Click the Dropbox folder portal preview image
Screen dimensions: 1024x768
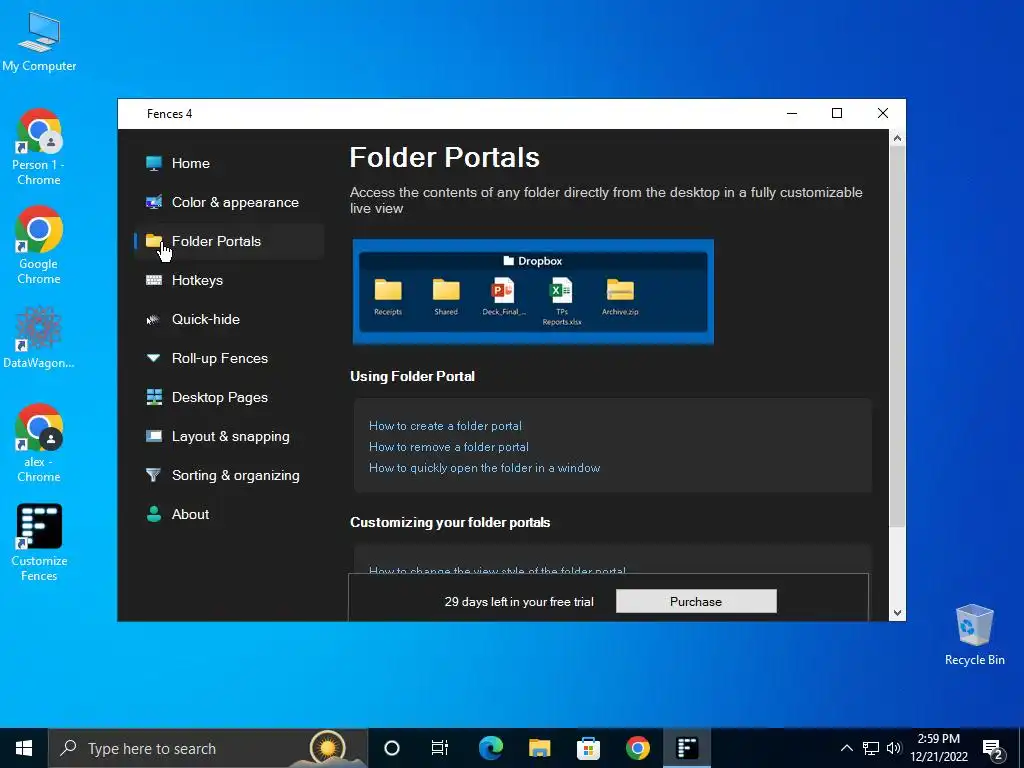click(x=533, y=291)
